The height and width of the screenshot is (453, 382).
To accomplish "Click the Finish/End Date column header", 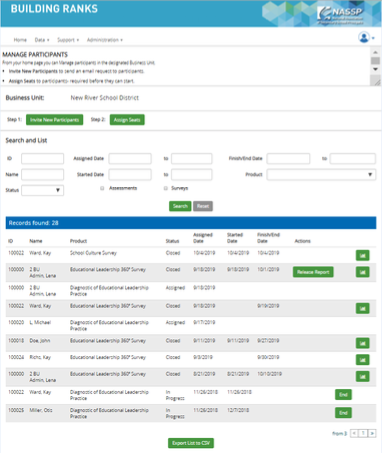I will [x=268, y=238].
